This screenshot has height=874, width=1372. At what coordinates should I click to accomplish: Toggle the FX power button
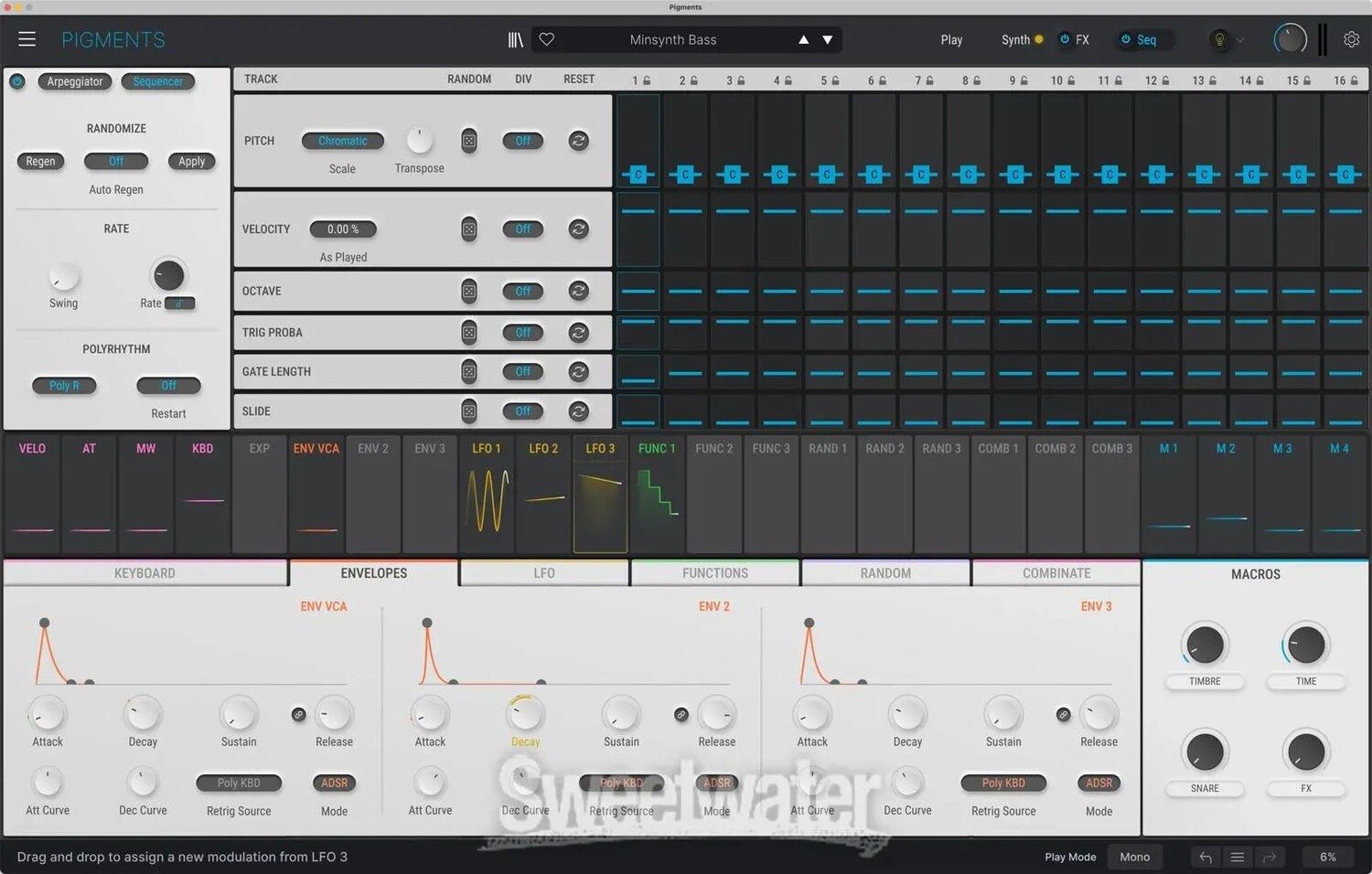pyautogui.click(x=1065, y=39)
